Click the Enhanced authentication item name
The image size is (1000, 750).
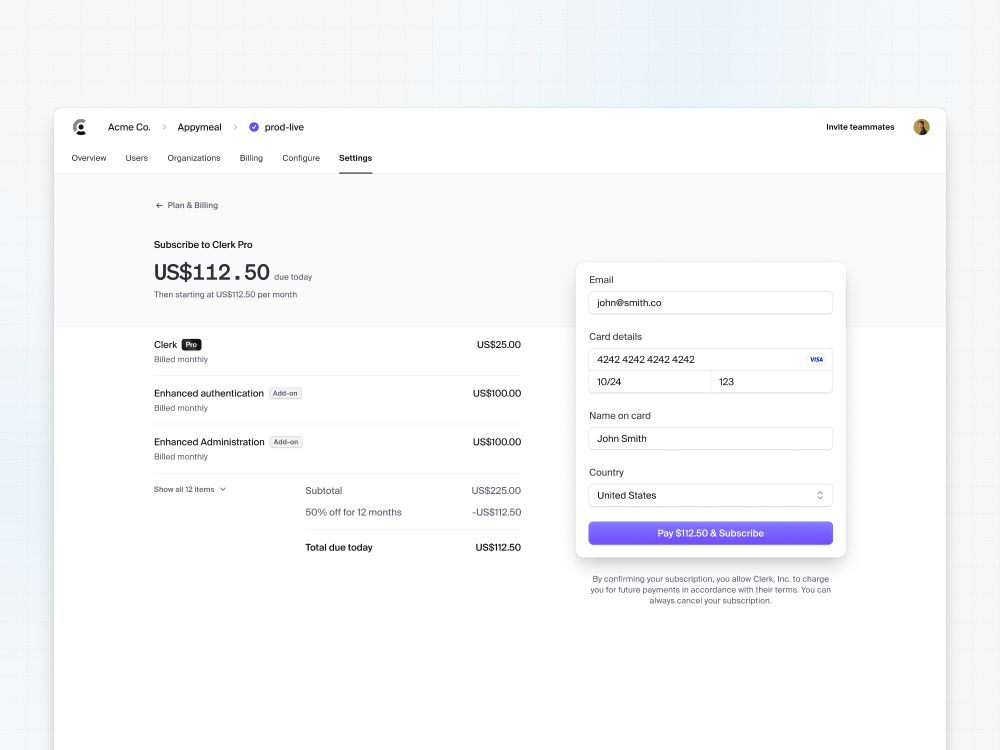point(209,393)
